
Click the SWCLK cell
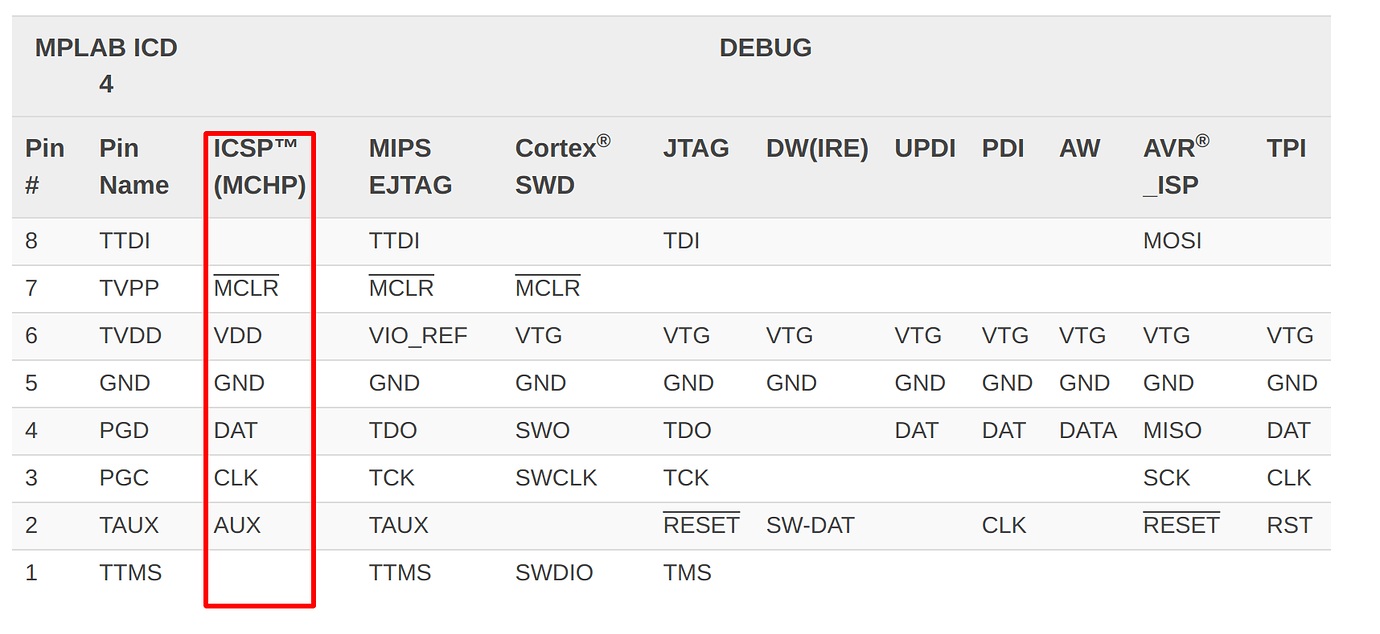[x=556, y=479]
